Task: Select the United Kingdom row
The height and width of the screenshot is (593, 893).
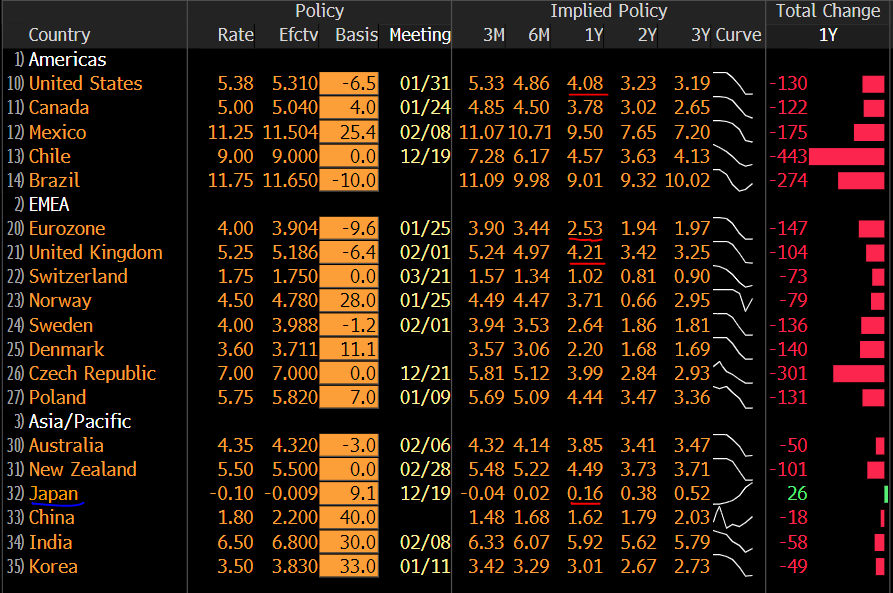Action: tap(96, 252)
